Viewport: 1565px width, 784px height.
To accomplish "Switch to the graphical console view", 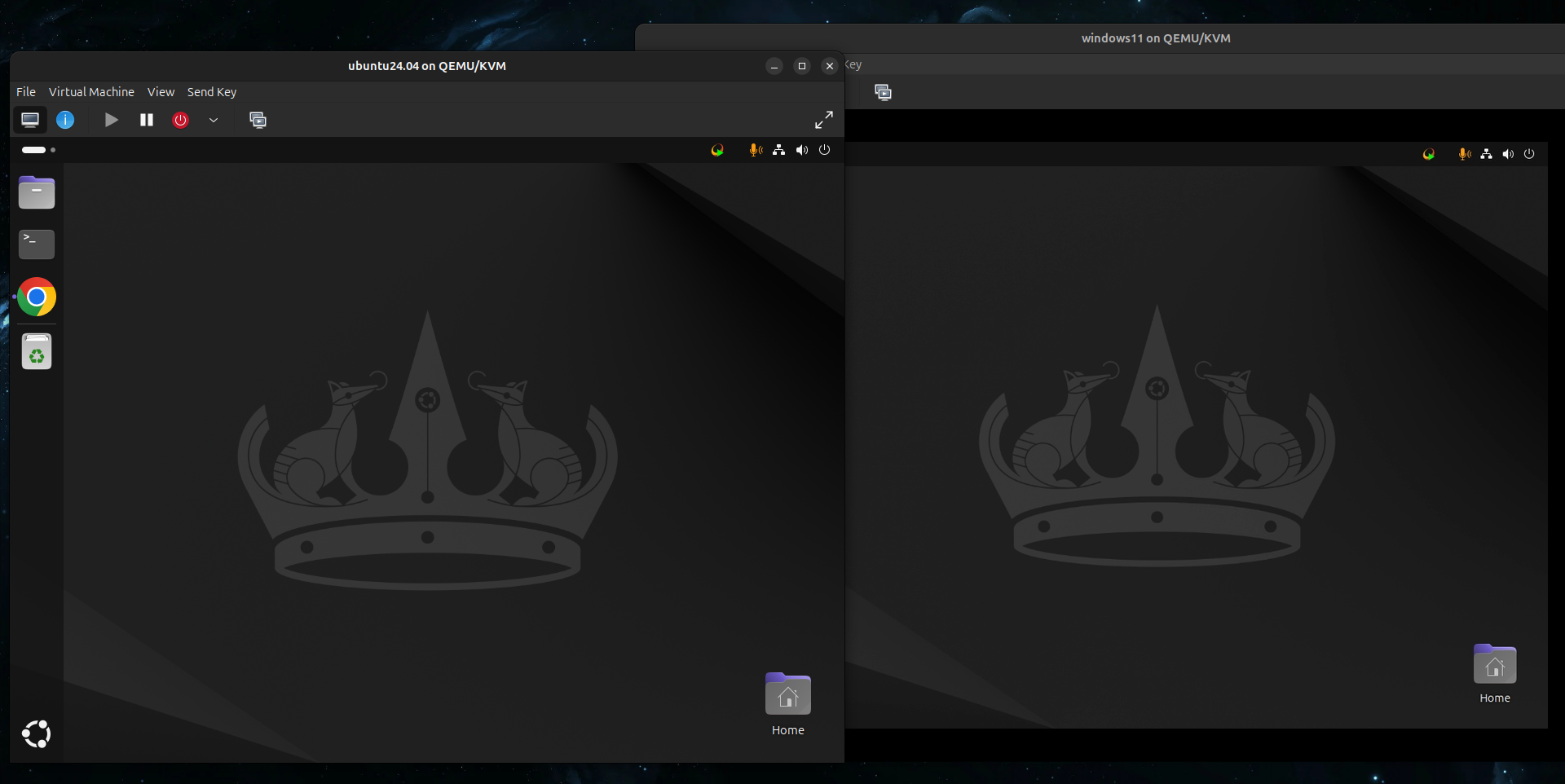I will click(x=29, y=120).
